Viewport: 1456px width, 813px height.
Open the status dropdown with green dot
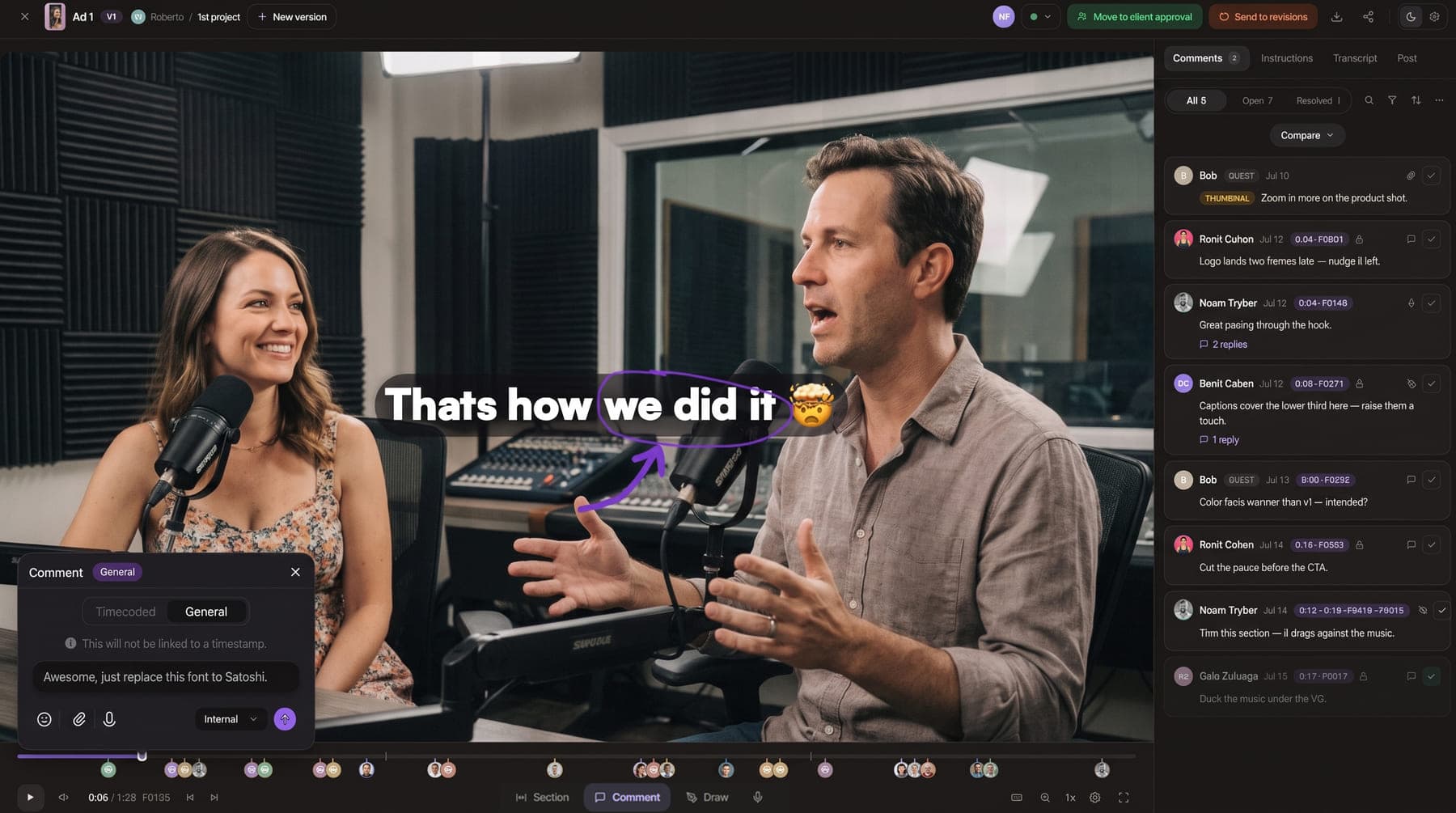point(1040,17)
